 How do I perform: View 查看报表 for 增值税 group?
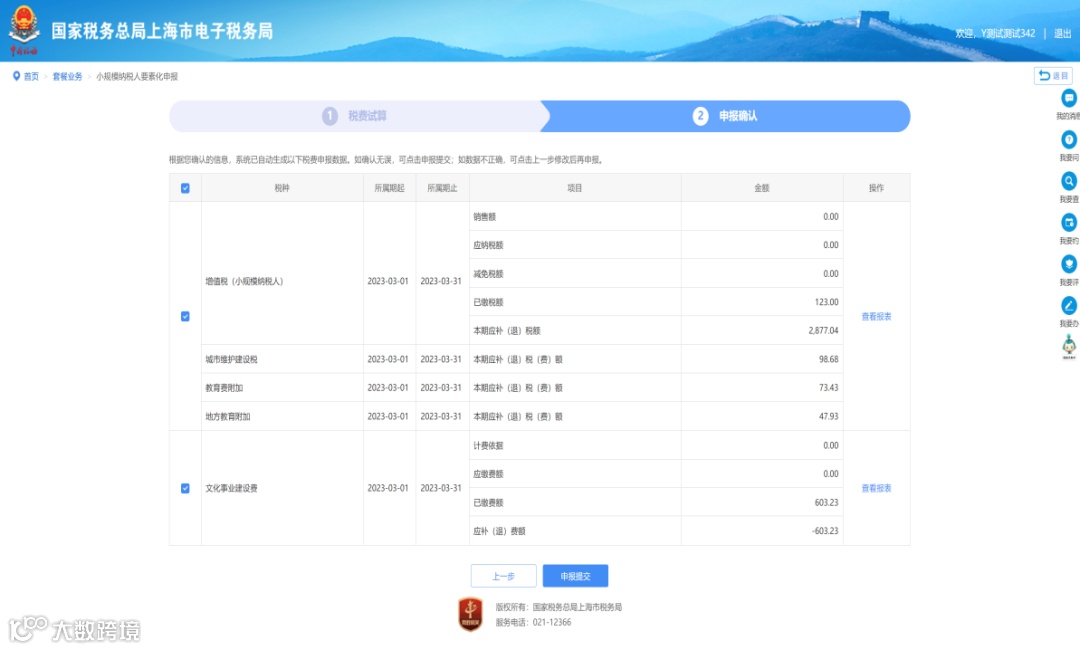pos(876,317)
